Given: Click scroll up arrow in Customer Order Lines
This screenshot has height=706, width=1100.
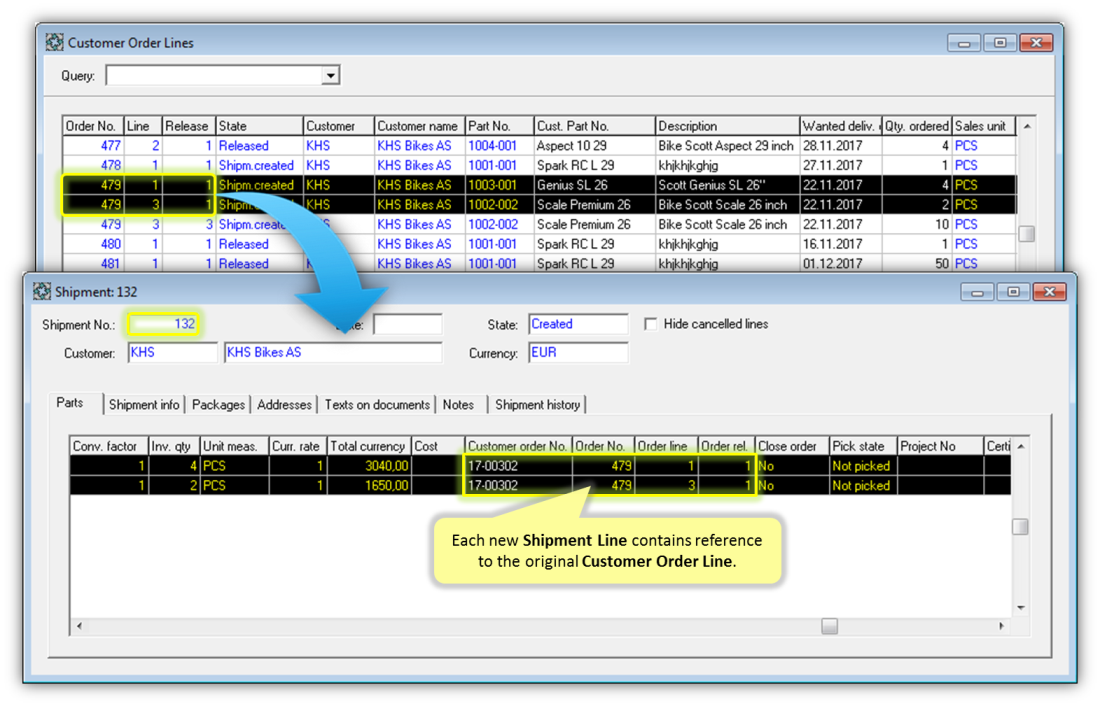Looking at the screenshot, I should 1026,126.
